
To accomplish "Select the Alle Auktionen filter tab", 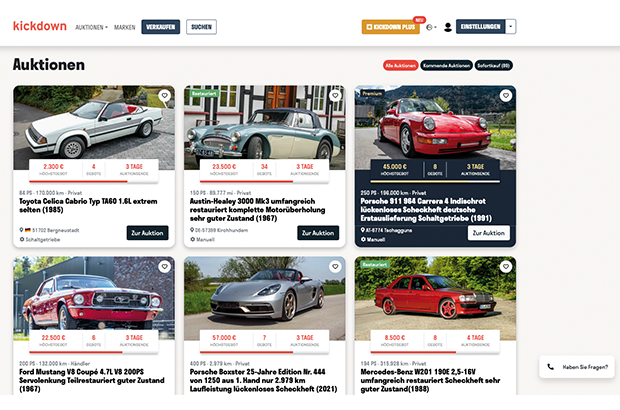I will click(x=401, y=66).
